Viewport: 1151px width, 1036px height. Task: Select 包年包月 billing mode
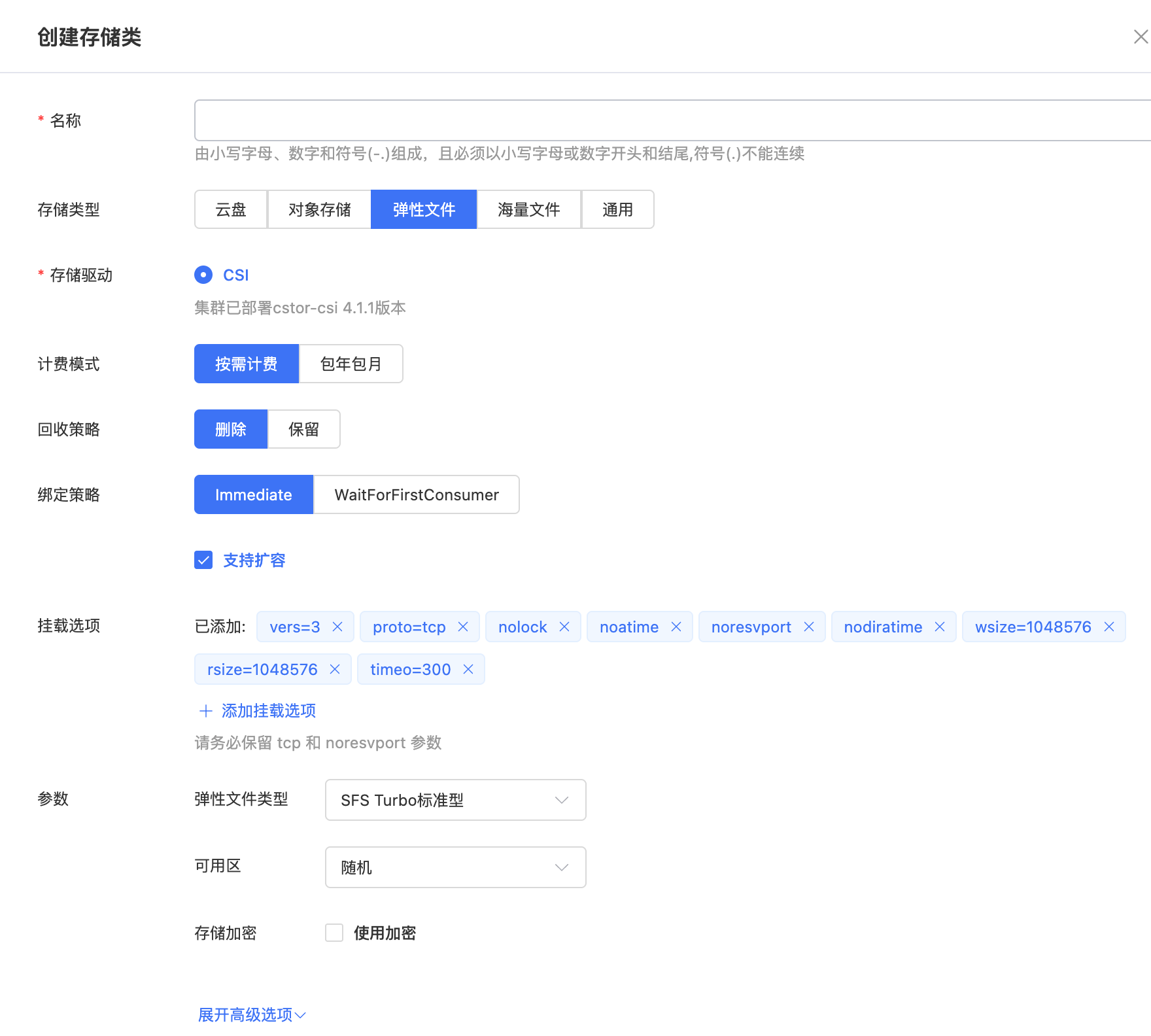pos(351,364)
